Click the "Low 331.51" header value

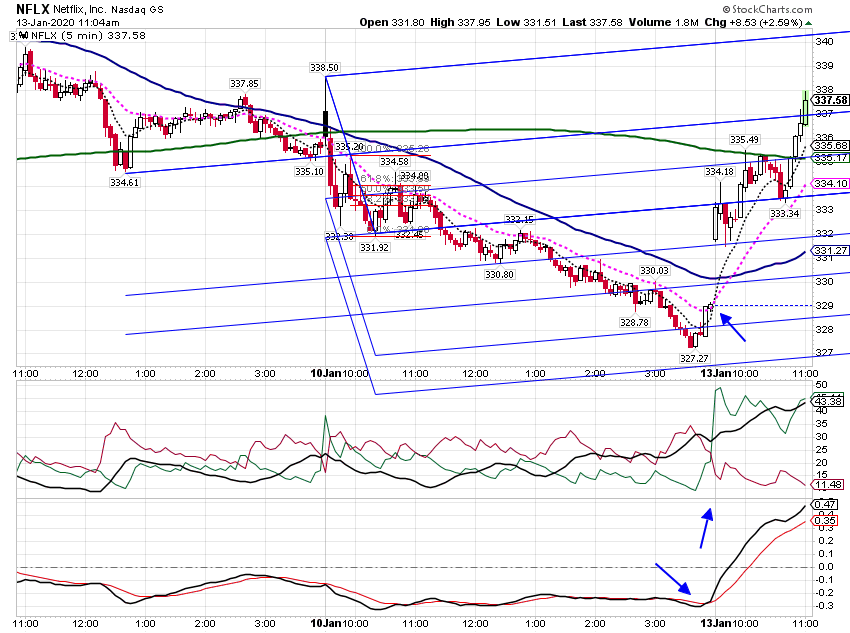pyautogui.click(x=526, y=22)
